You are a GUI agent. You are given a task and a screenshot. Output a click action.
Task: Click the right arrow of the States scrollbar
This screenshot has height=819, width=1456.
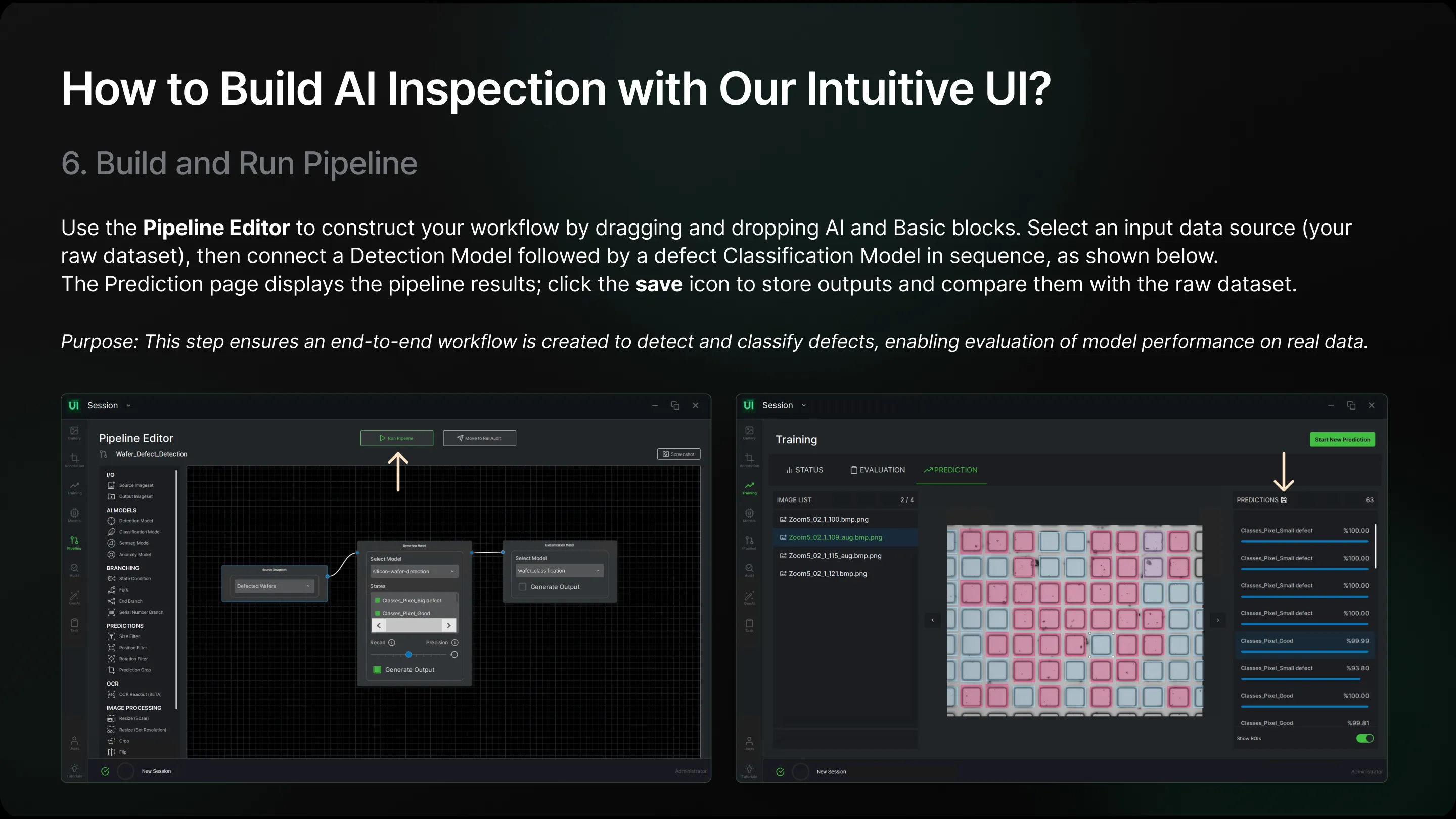[x=449, y=626]
